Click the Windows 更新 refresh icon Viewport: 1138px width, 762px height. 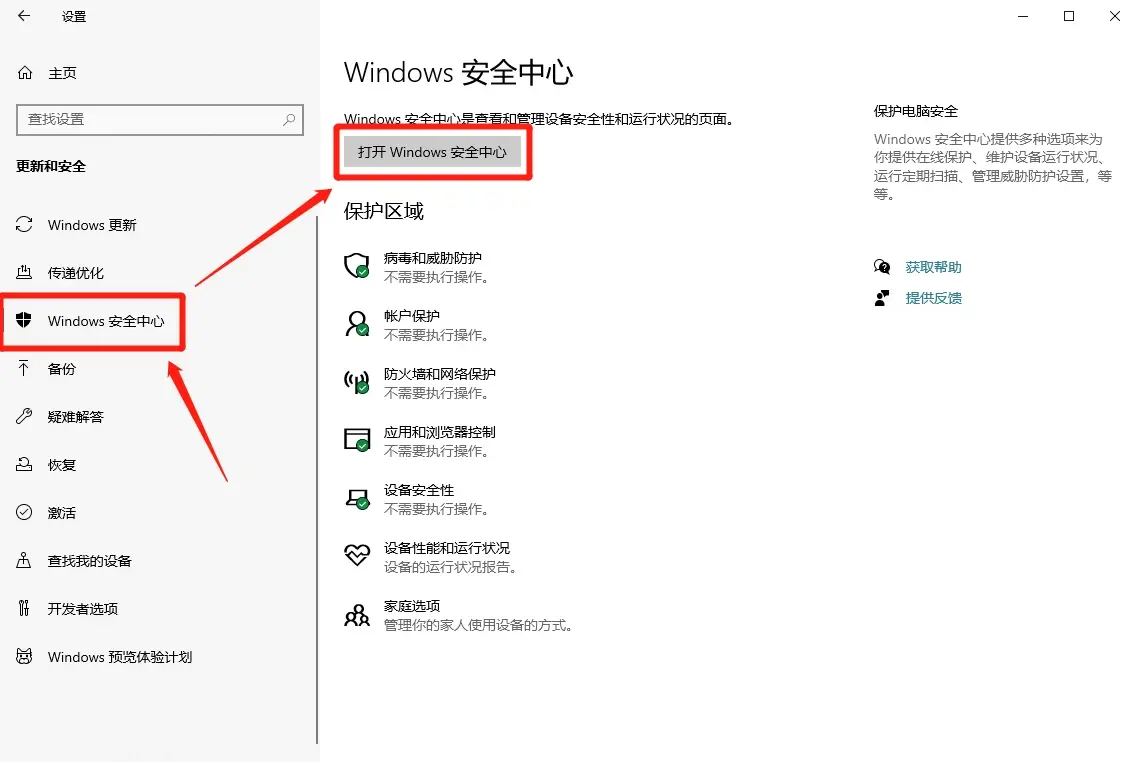(x=24, y=225)
